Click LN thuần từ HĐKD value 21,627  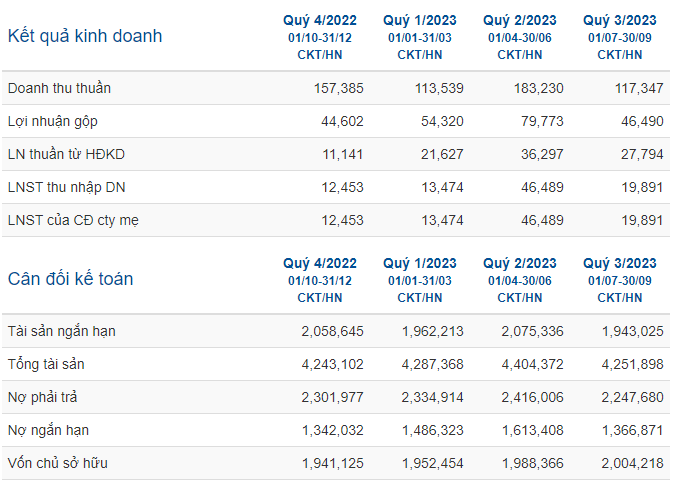[x=442, y=155]
